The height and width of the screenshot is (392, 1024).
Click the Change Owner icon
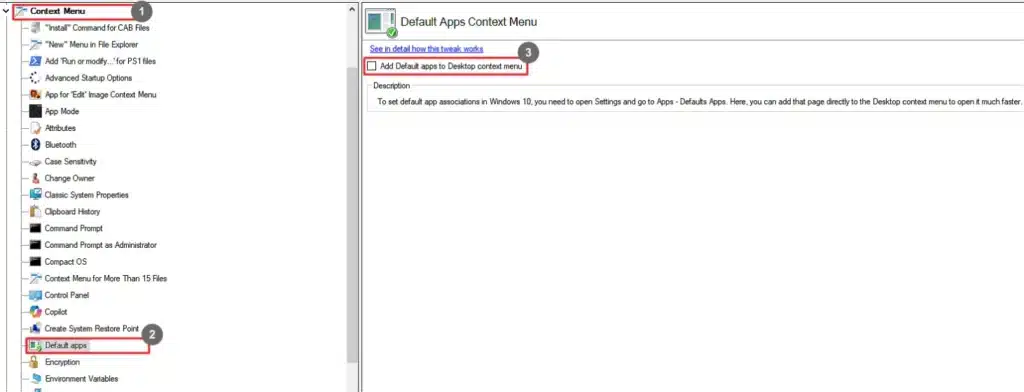point(35,178)
